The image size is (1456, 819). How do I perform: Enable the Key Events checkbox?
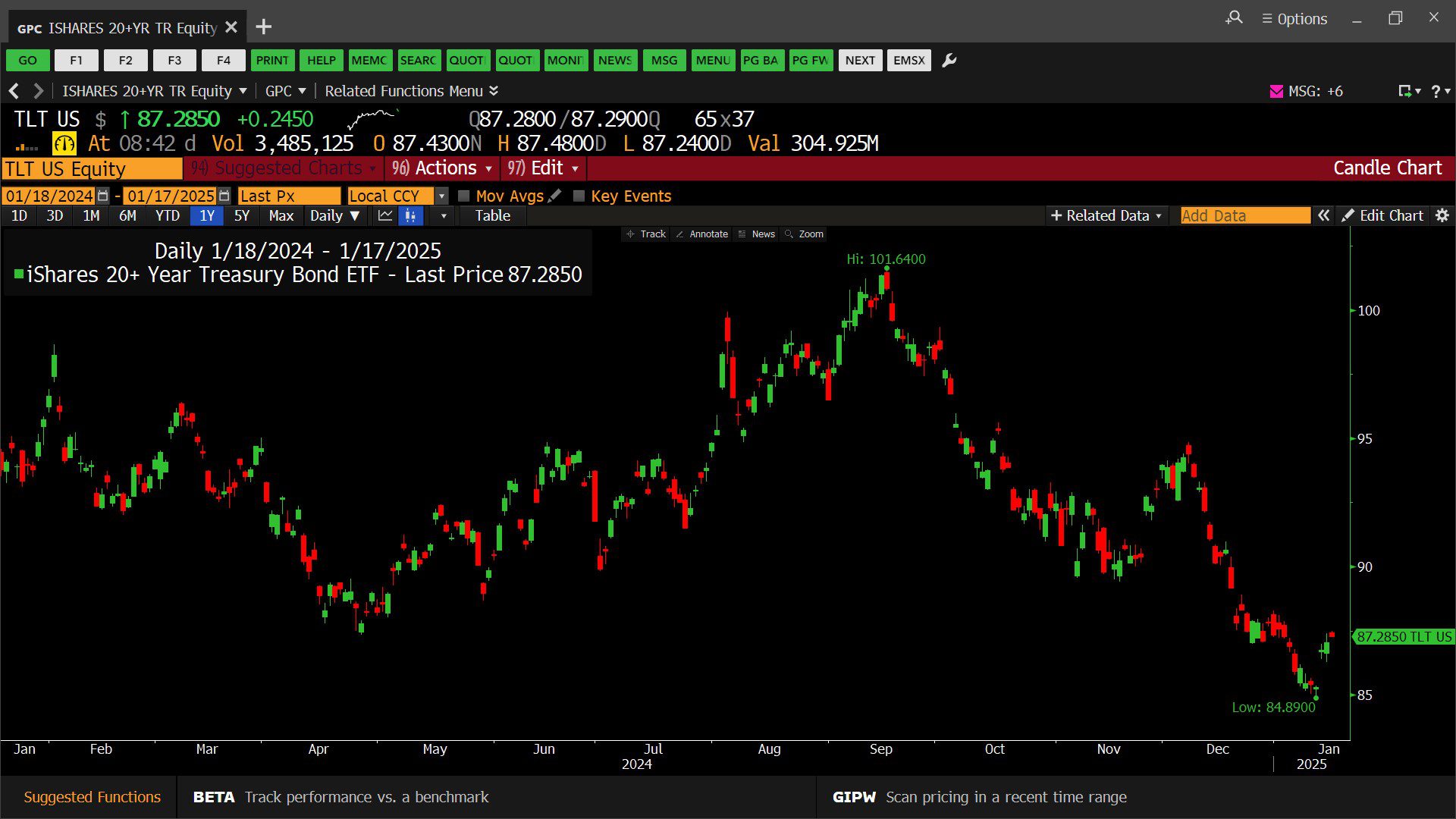coord(579,196)
